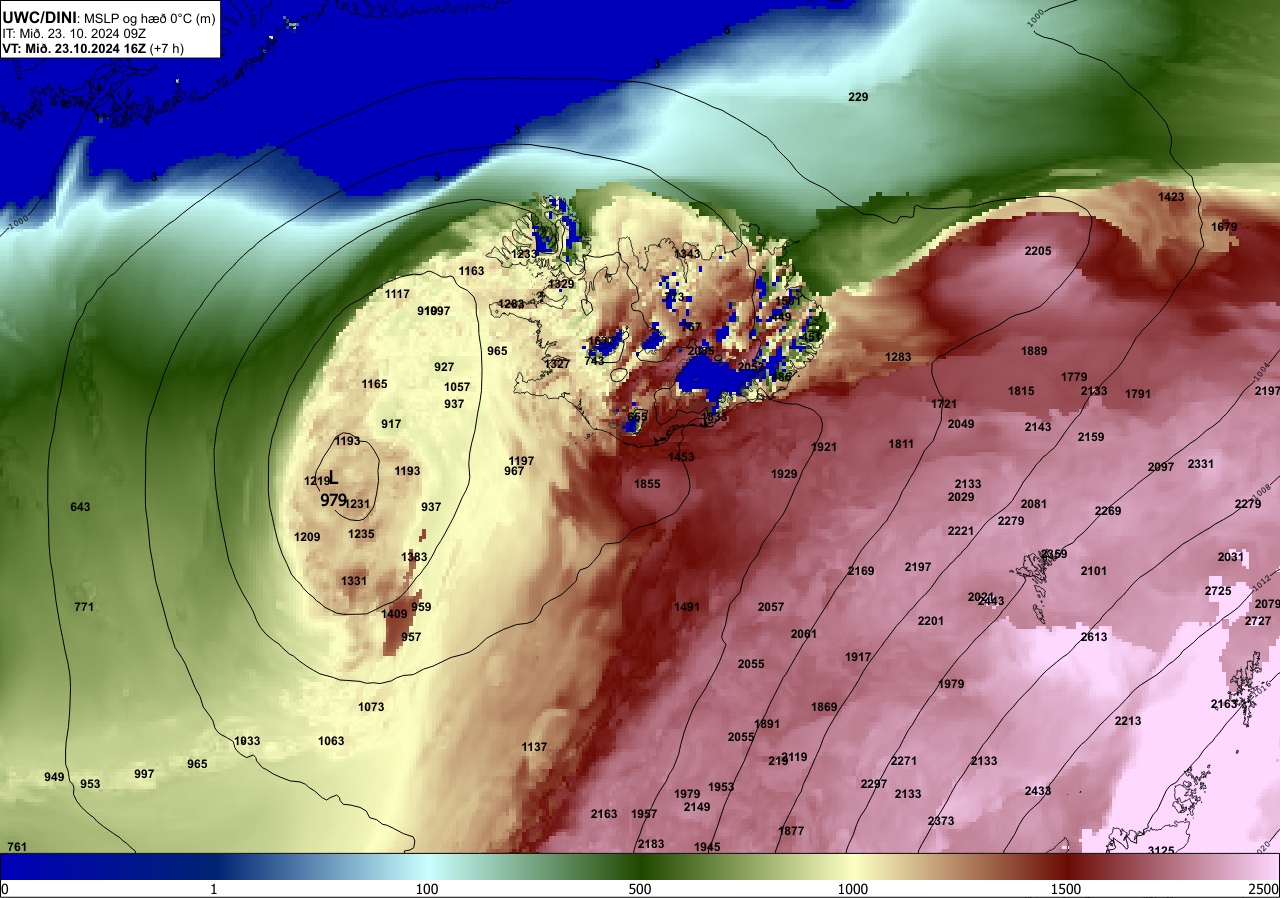The height and width of the screenshot is (898, 1280).
Task: Click the height value 1917
Action: coord(858,657)
